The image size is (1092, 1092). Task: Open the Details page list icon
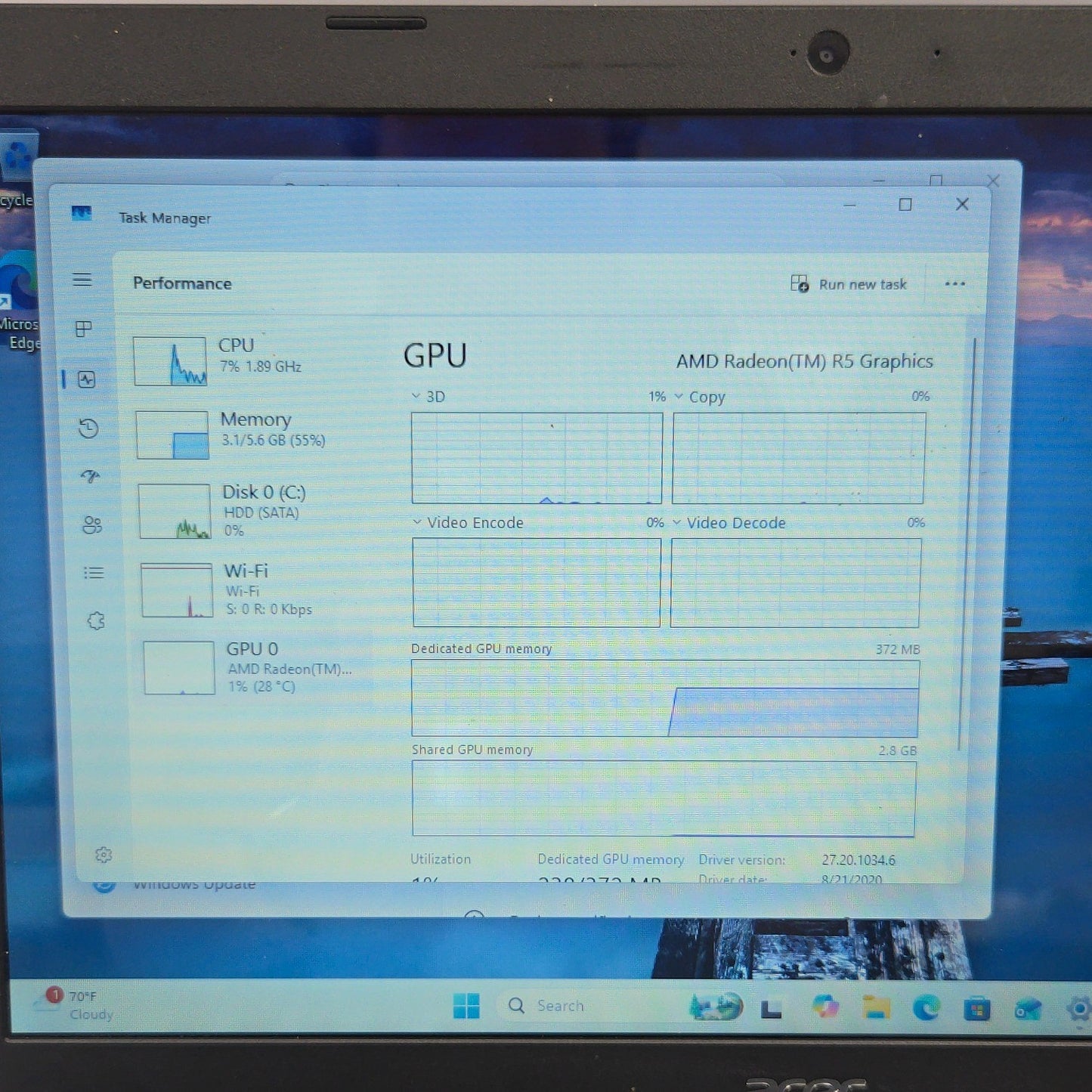pos(94,573)
